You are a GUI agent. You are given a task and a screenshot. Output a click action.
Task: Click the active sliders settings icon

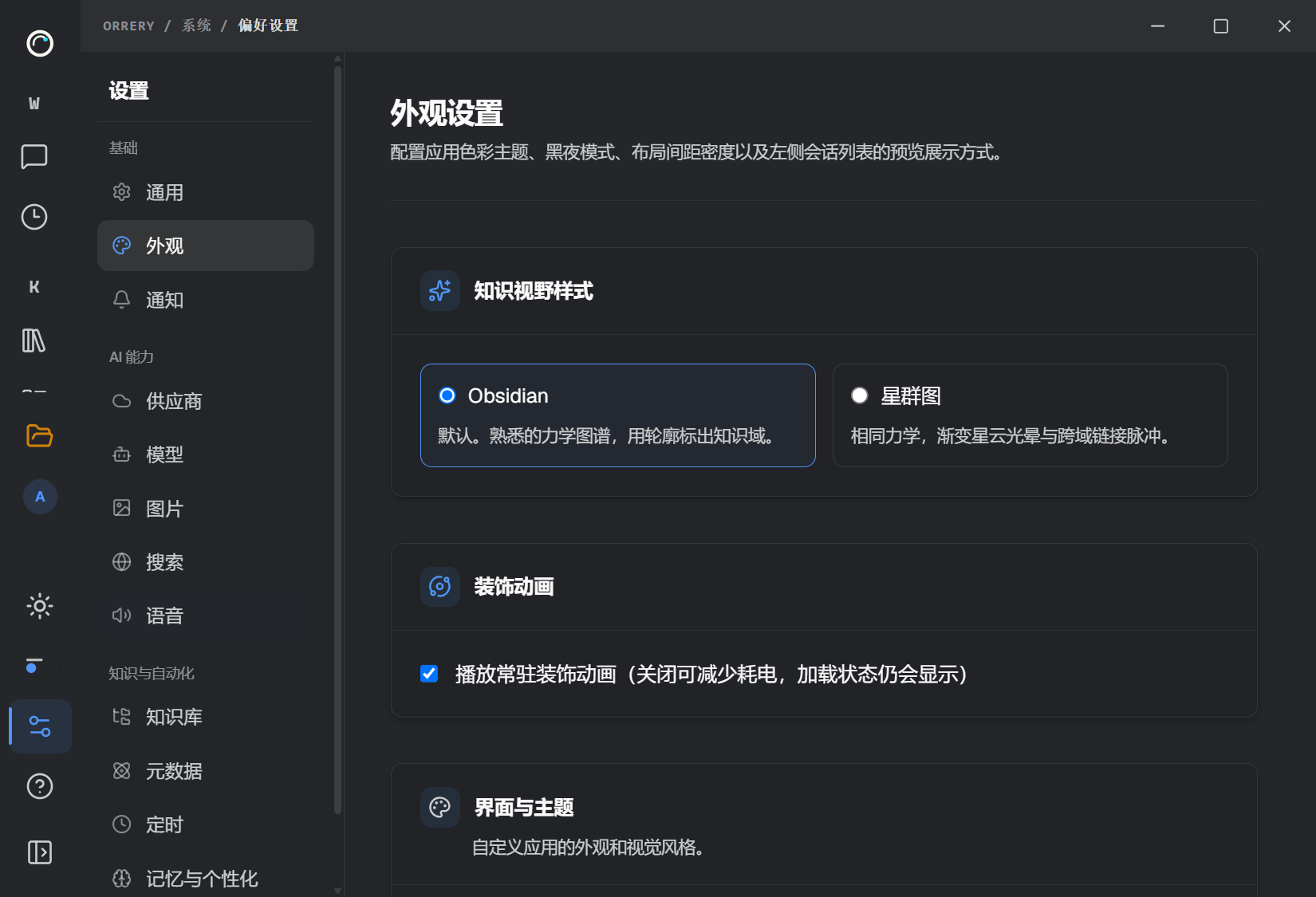coord(40,726)
